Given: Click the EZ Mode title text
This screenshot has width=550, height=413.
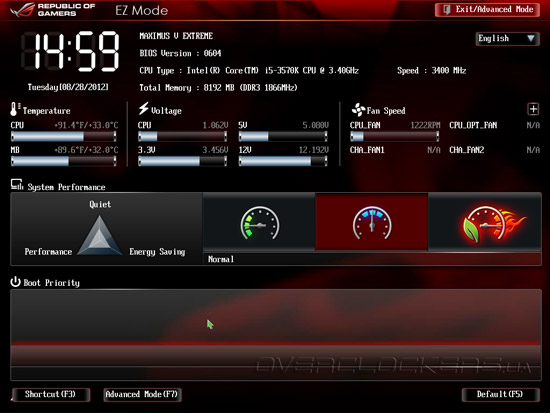Looking at the screenshot, I should 141,11.
